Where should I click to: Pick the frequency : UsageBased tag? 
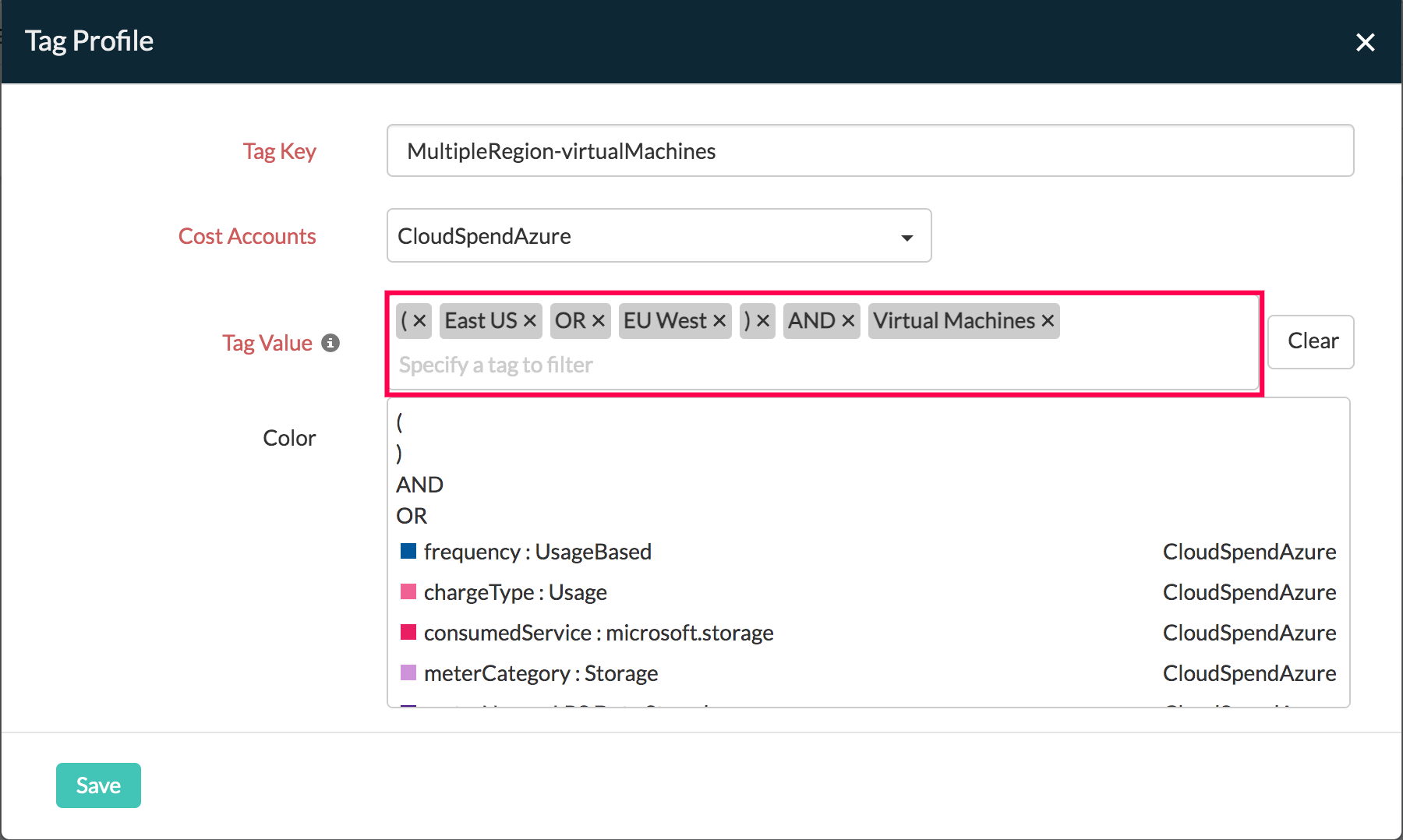point(537,552)
